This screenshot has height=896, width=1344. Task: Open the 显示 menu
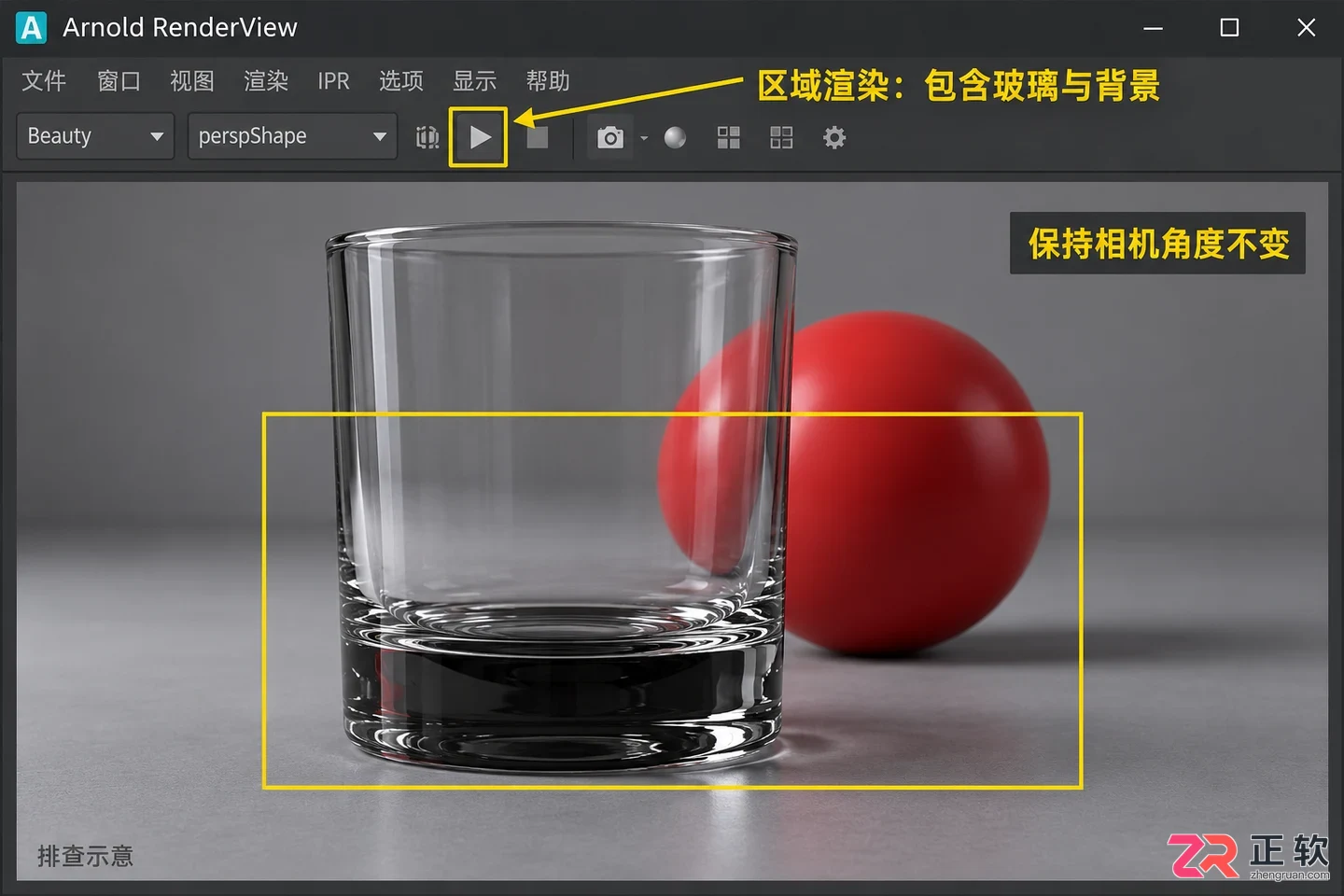(x=475, y=81)
